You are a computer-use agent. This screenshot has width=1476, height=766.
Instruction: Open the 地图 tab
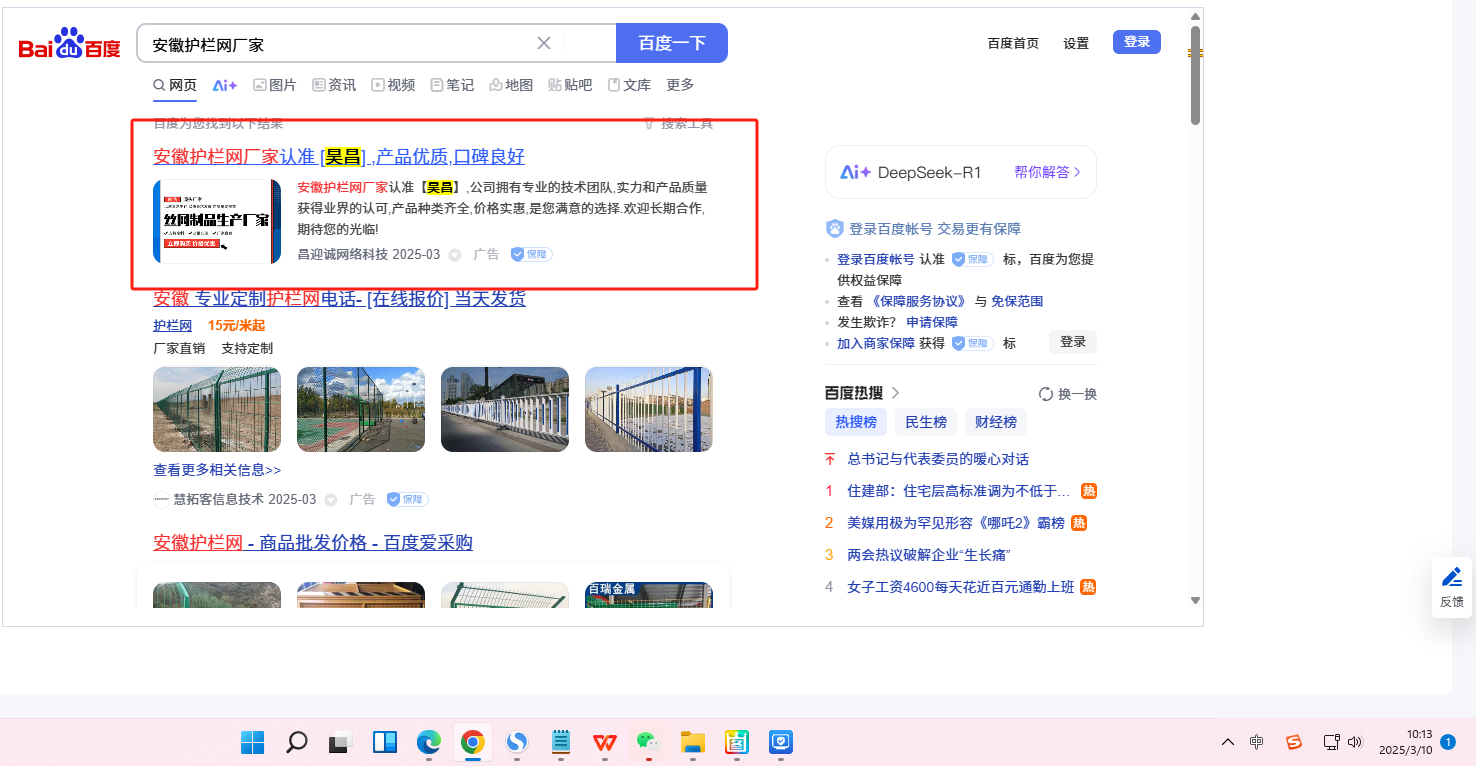[511, 85]
